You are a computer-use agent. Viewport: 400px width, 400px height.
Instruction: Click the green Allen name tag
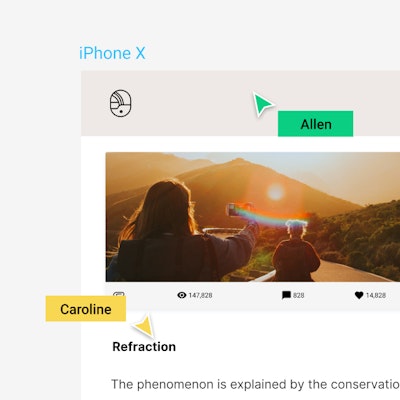[x=315, y=124]
